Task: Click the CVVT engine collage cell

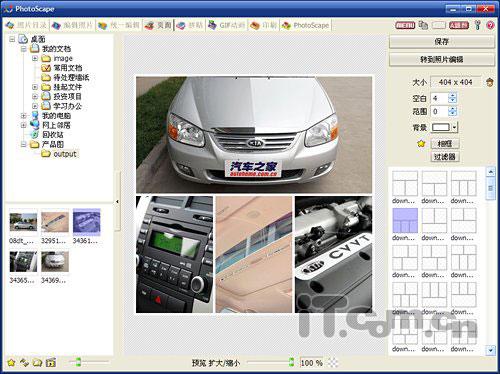Action: point(333,254)
